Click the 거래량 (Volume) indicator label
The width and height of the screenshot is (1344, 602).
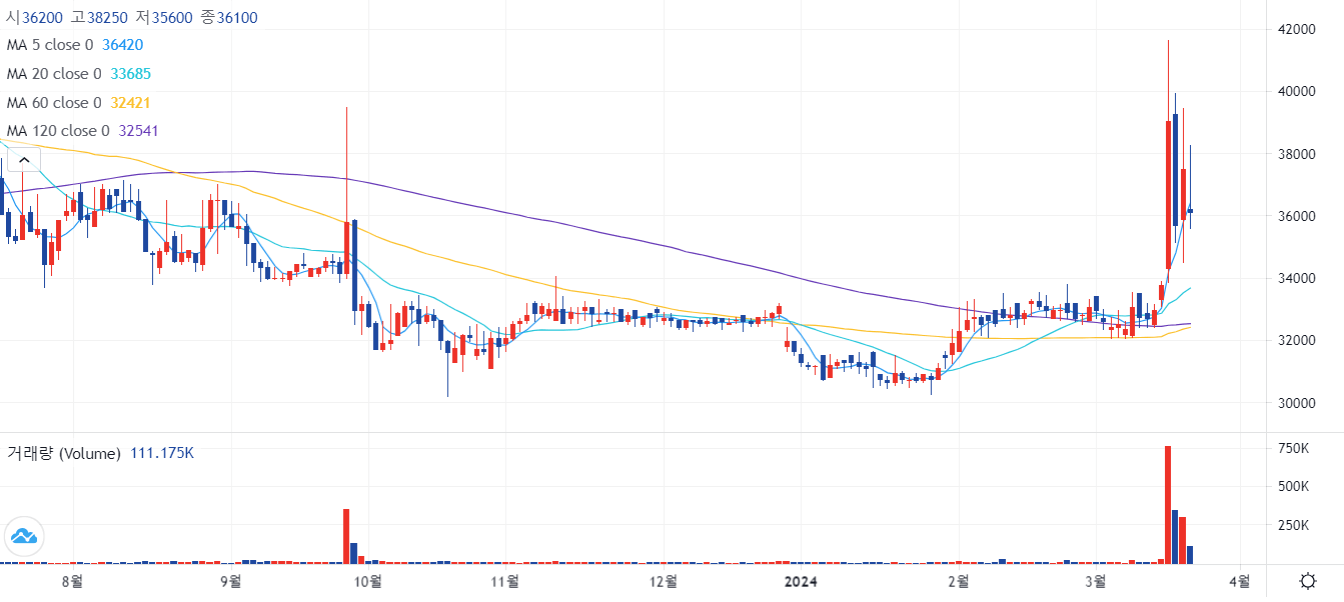(64, 453)
